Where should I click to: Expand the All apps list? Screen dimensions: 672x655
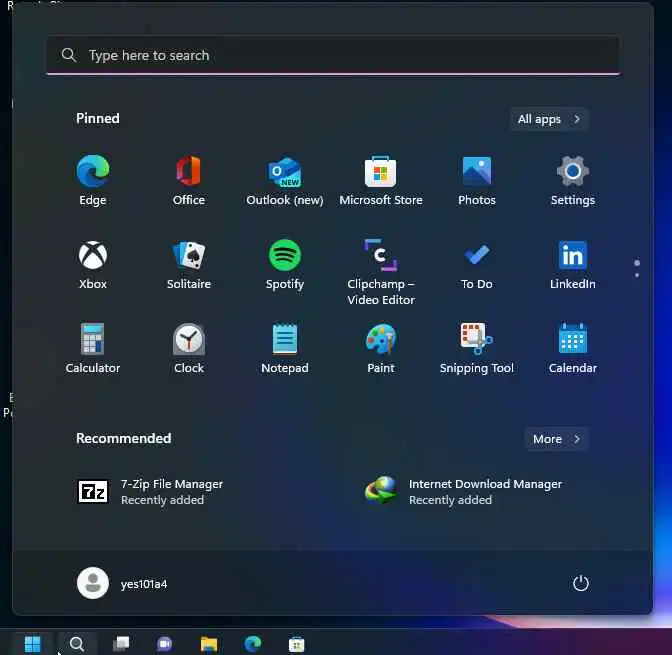(549, 119)
